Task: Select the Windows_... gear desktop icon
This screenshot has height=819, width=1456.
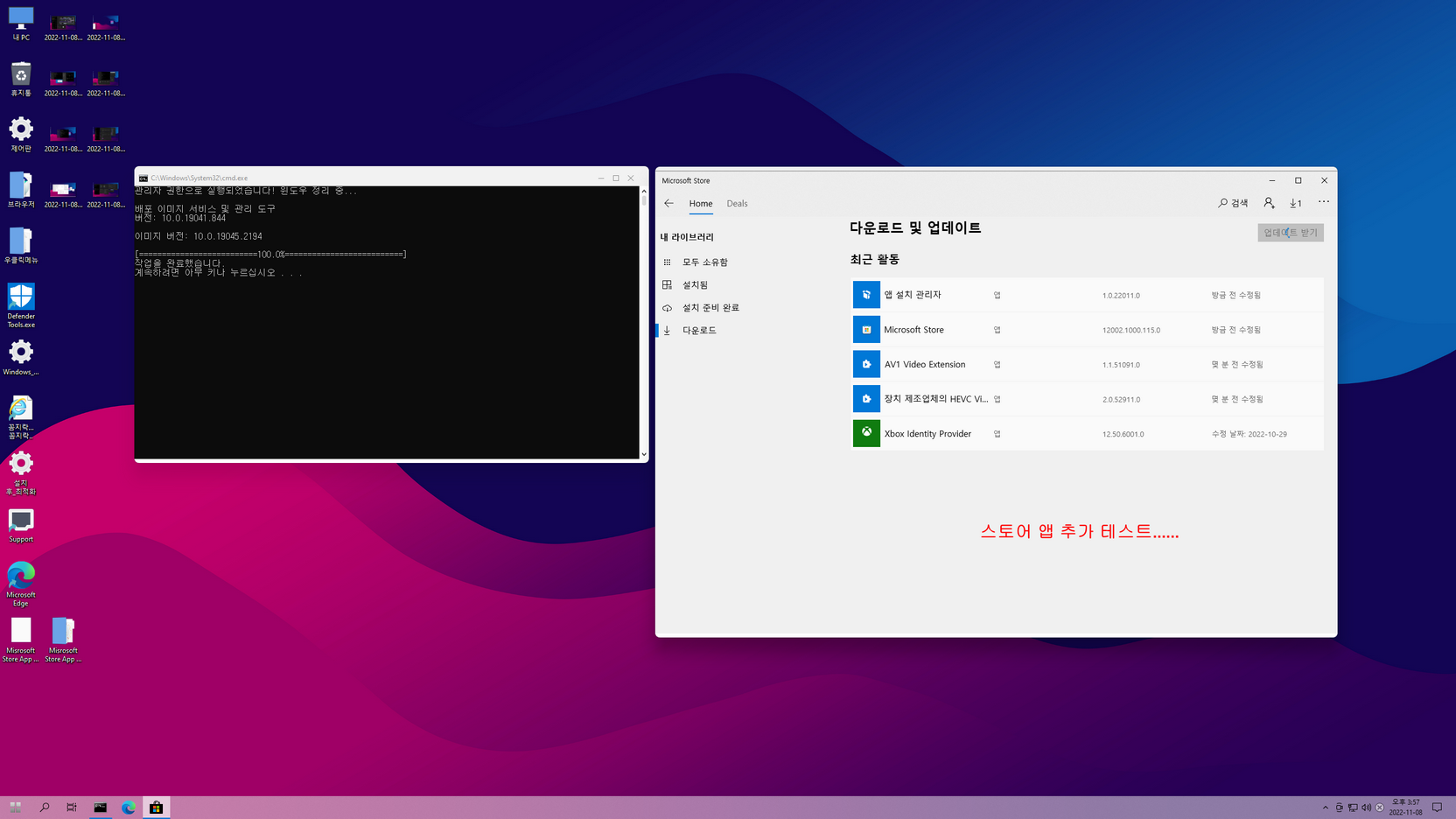Action: [21, 358]
